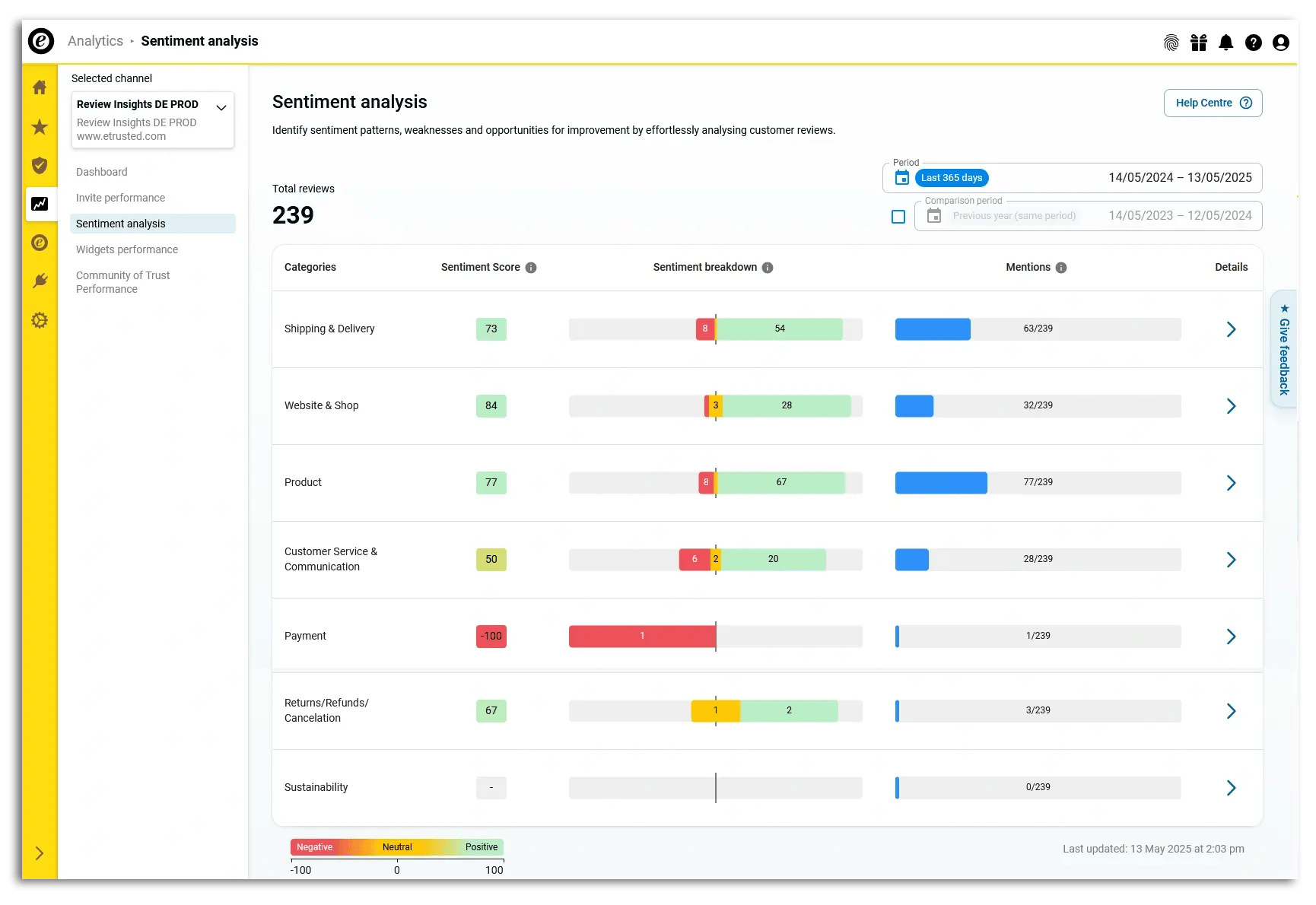
Task: Go to Dashboard in the left menu
Action: tap(102, 172)
